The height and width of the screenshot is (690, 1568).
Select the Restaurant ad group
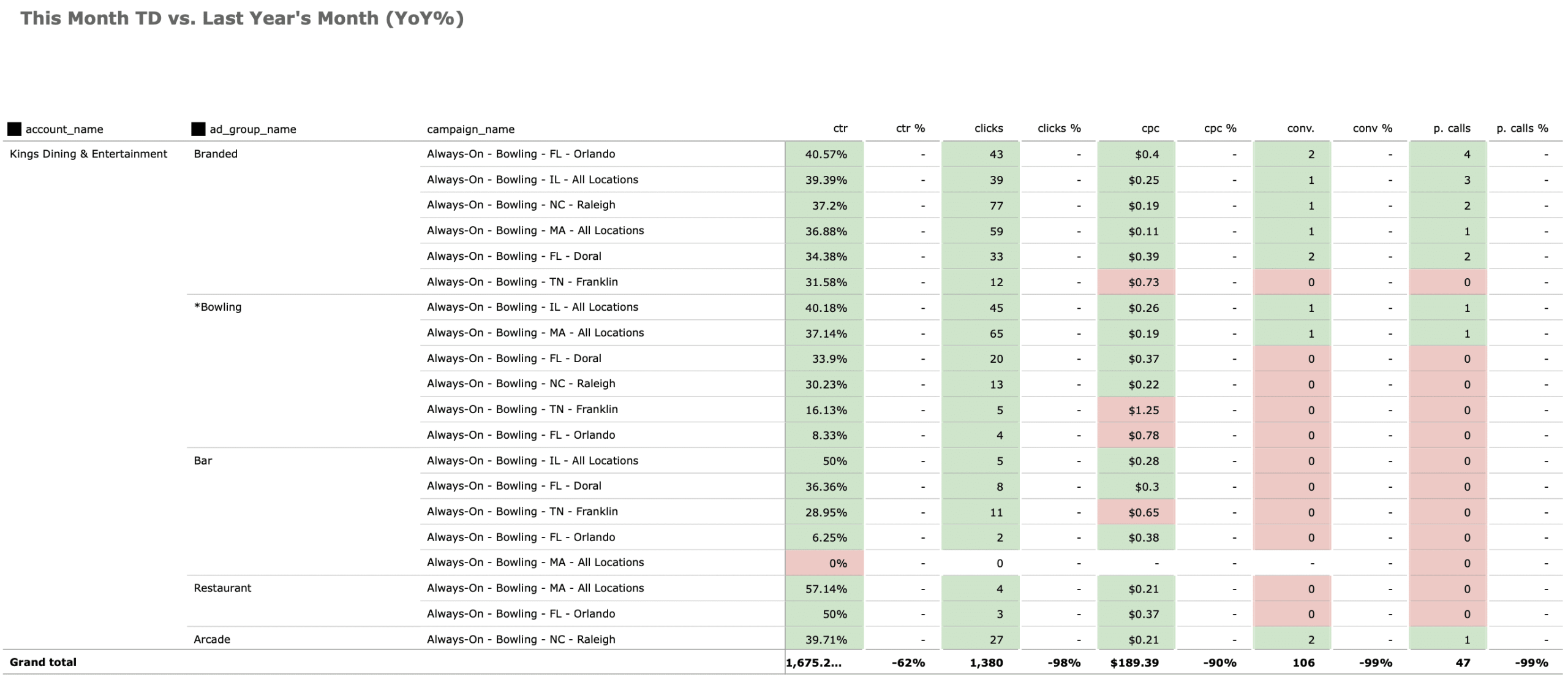click(x=222, y=588)
